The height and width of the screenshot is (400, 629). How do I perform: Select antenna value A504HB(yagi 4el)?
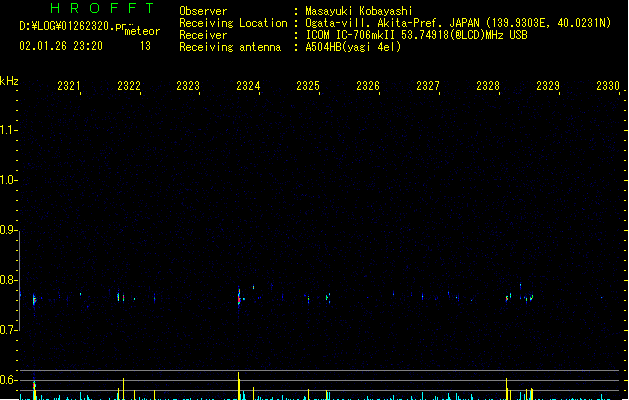pos(353,47)
